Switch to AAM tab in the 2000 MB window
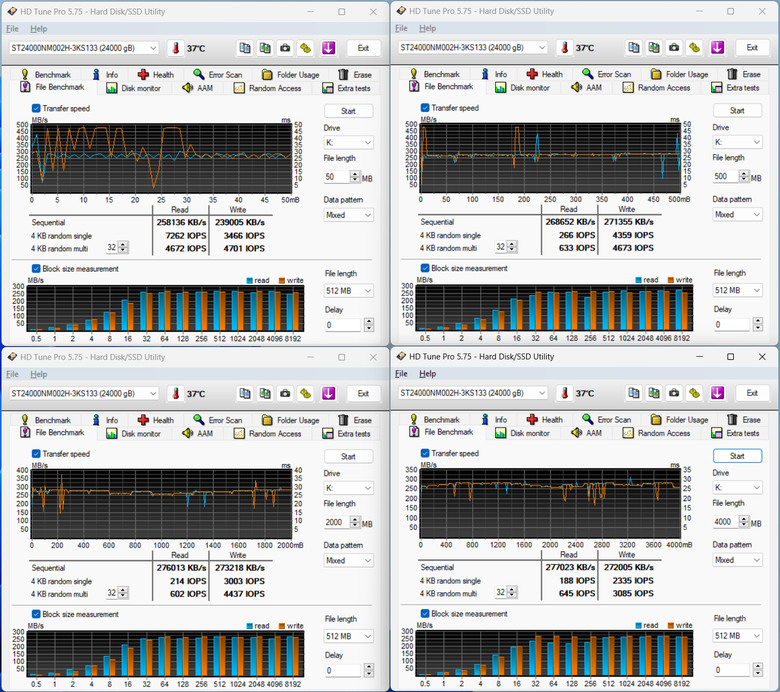Screen dimensions: 780x692 click(197, 434)
